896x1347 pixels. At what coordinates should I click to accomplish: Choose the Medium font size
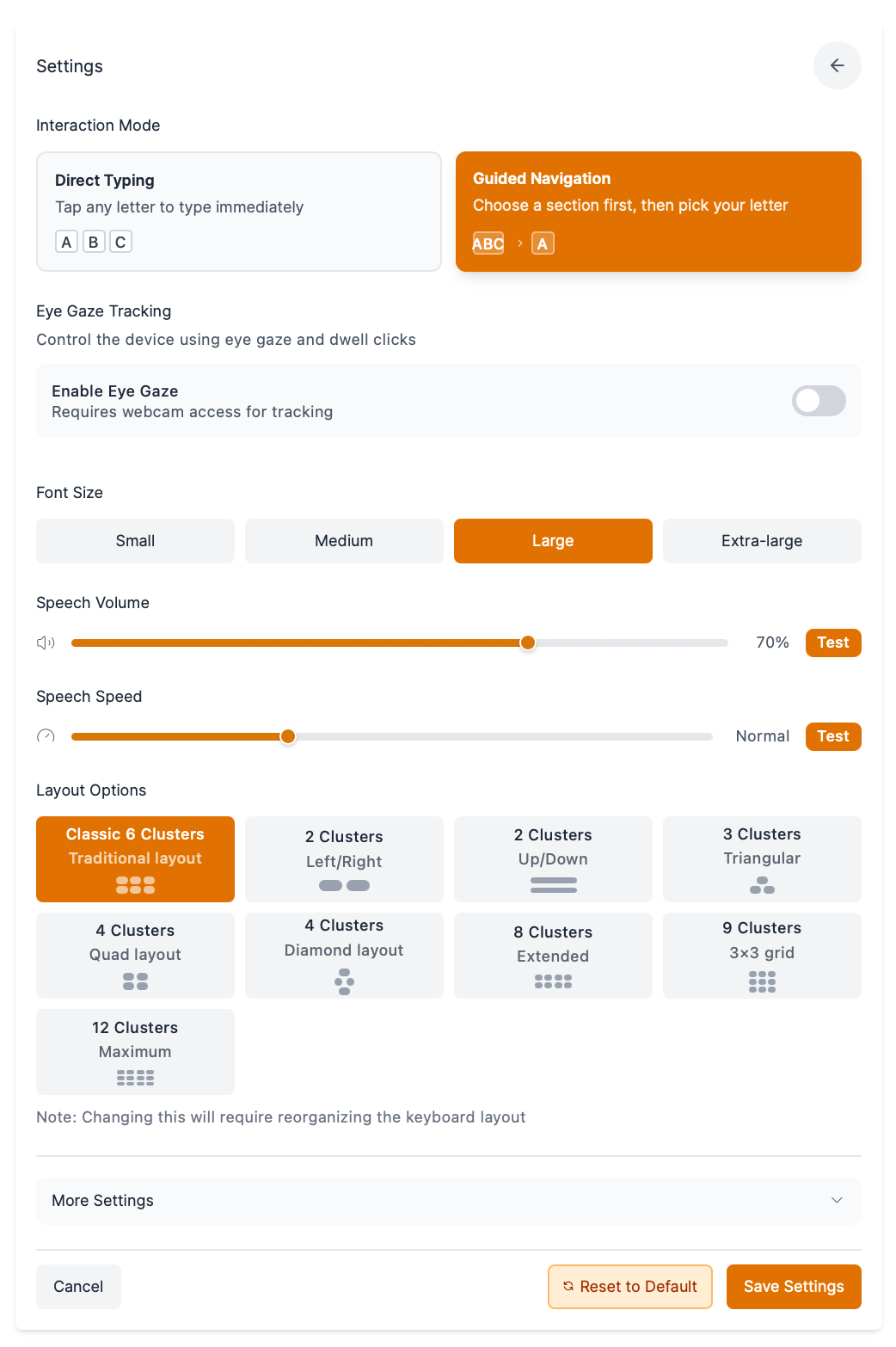[x=344, y=540]
